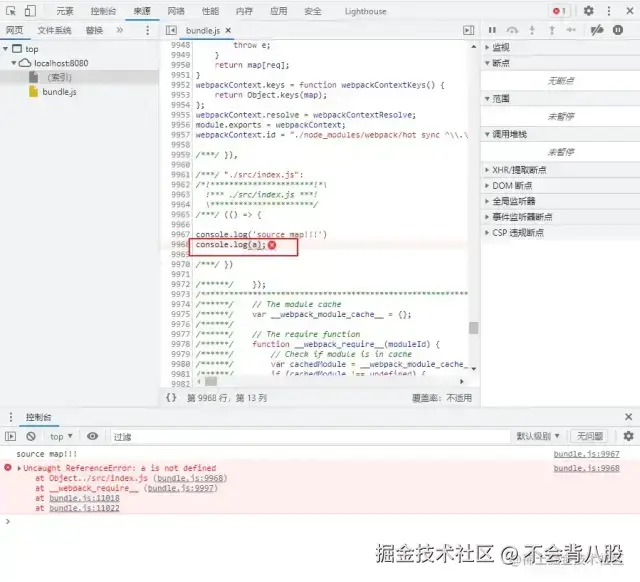
Task: Click the editor horizontal scrollbar thumb
Action: click(x=211, y=382)
